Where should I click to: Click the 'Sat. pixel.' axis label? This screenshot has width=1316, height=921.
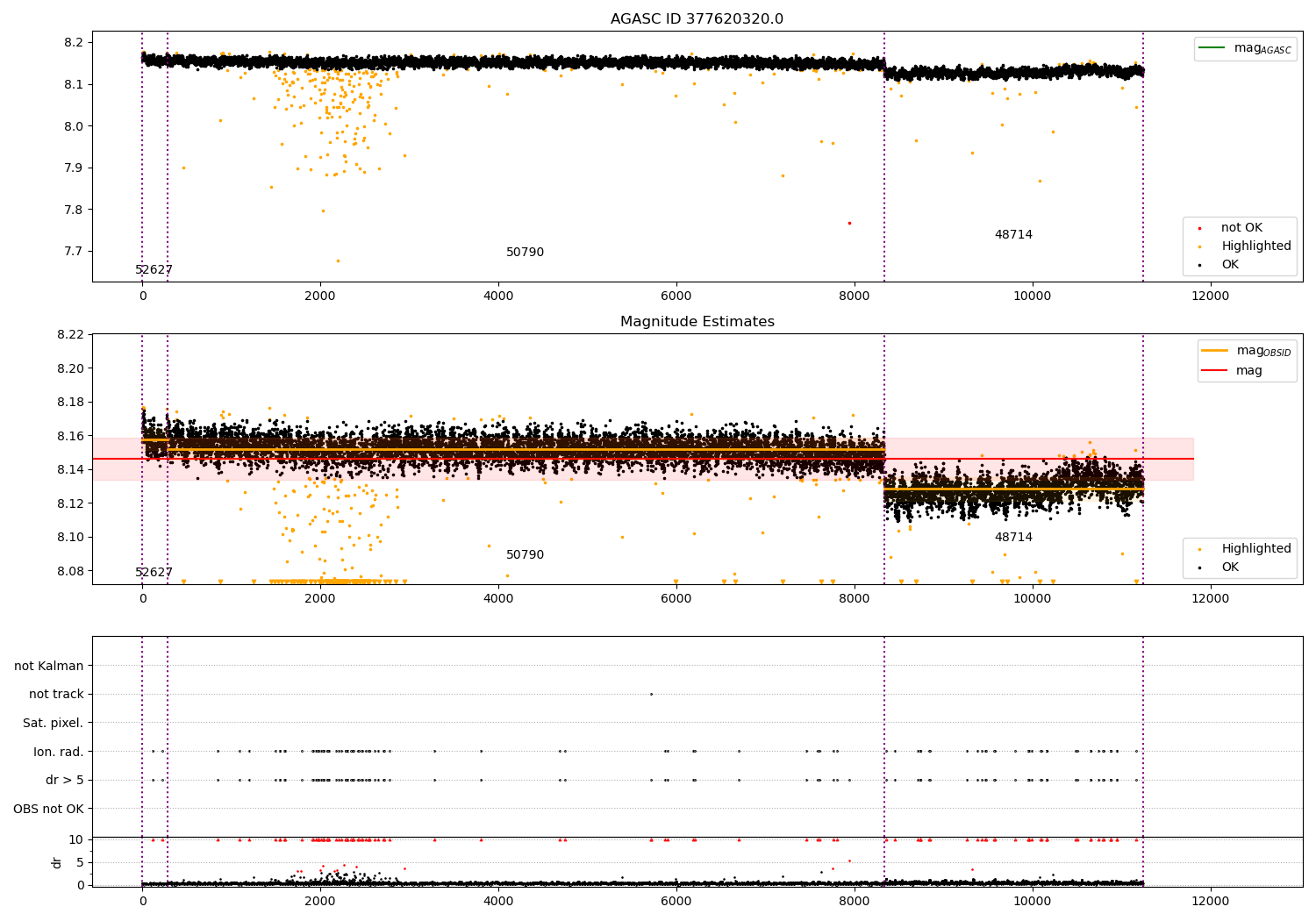[x=53, y=723]
